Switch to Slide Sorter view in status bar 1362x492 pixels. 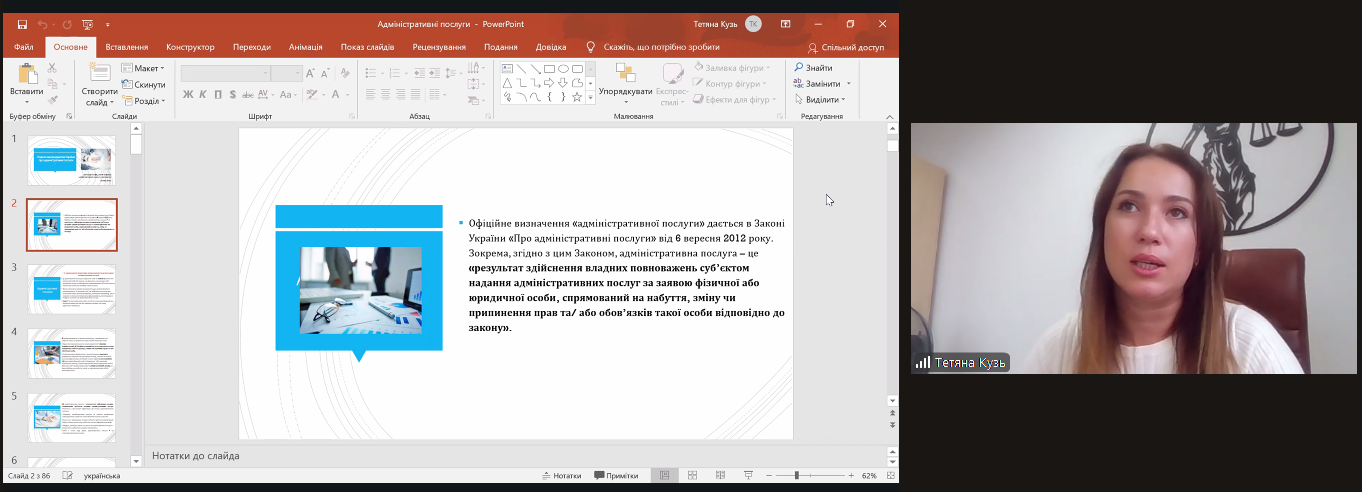point(692,476)
